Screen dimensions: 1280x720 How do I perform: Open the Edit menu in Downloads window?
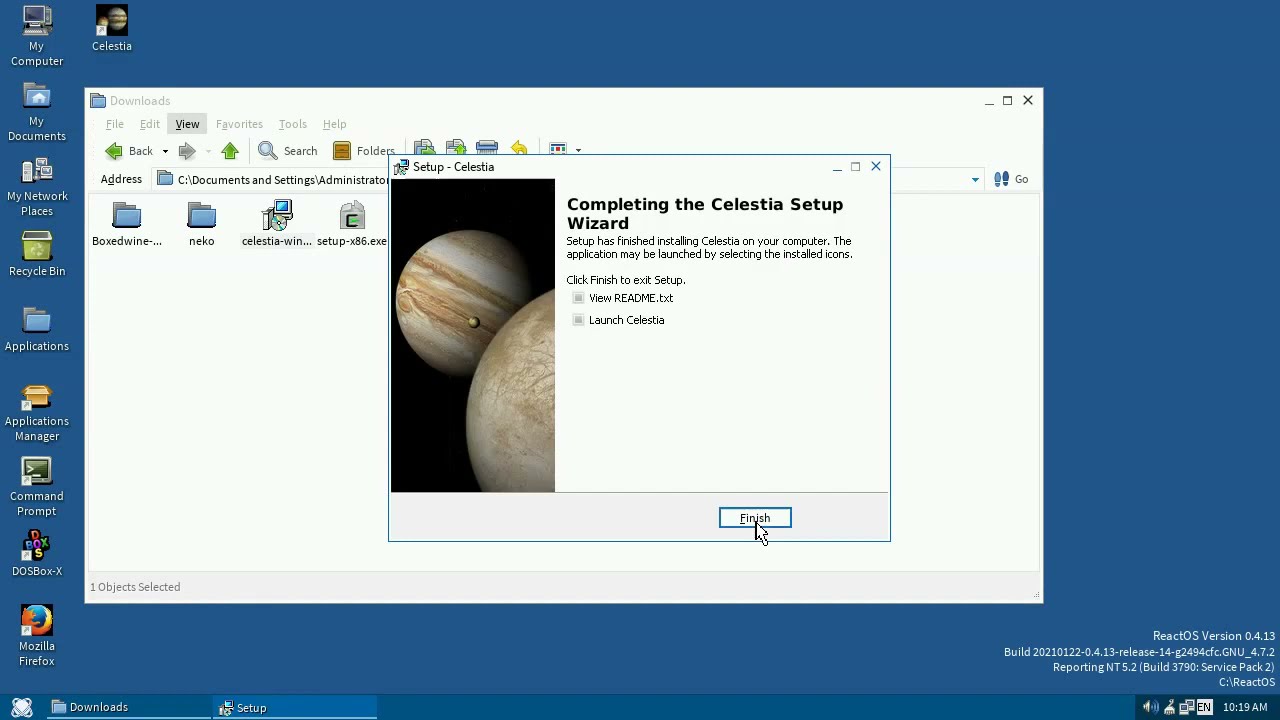(150, 124)
